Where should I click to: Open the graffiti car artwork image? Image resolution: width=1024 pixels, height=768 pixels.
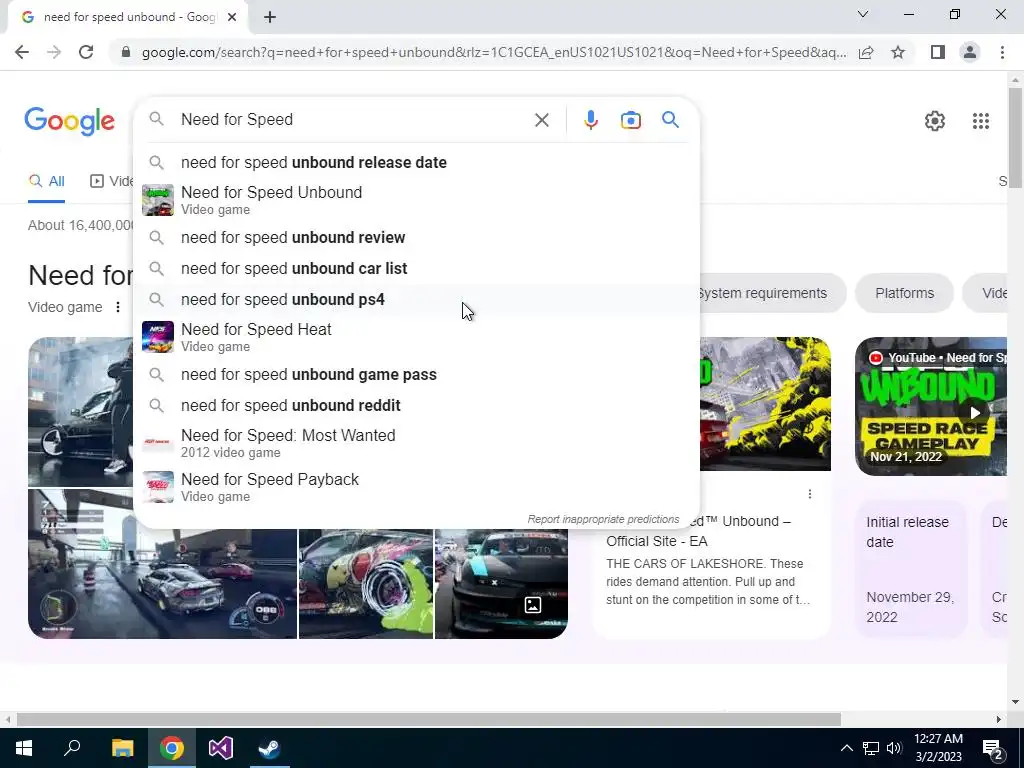[x=366, y=583]
